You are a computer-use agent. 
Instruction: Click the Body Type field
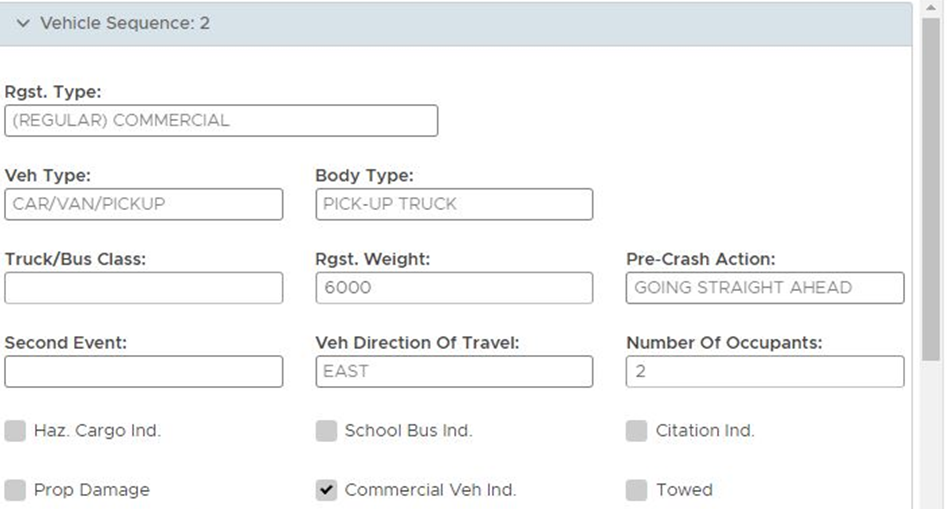[454, 204]
